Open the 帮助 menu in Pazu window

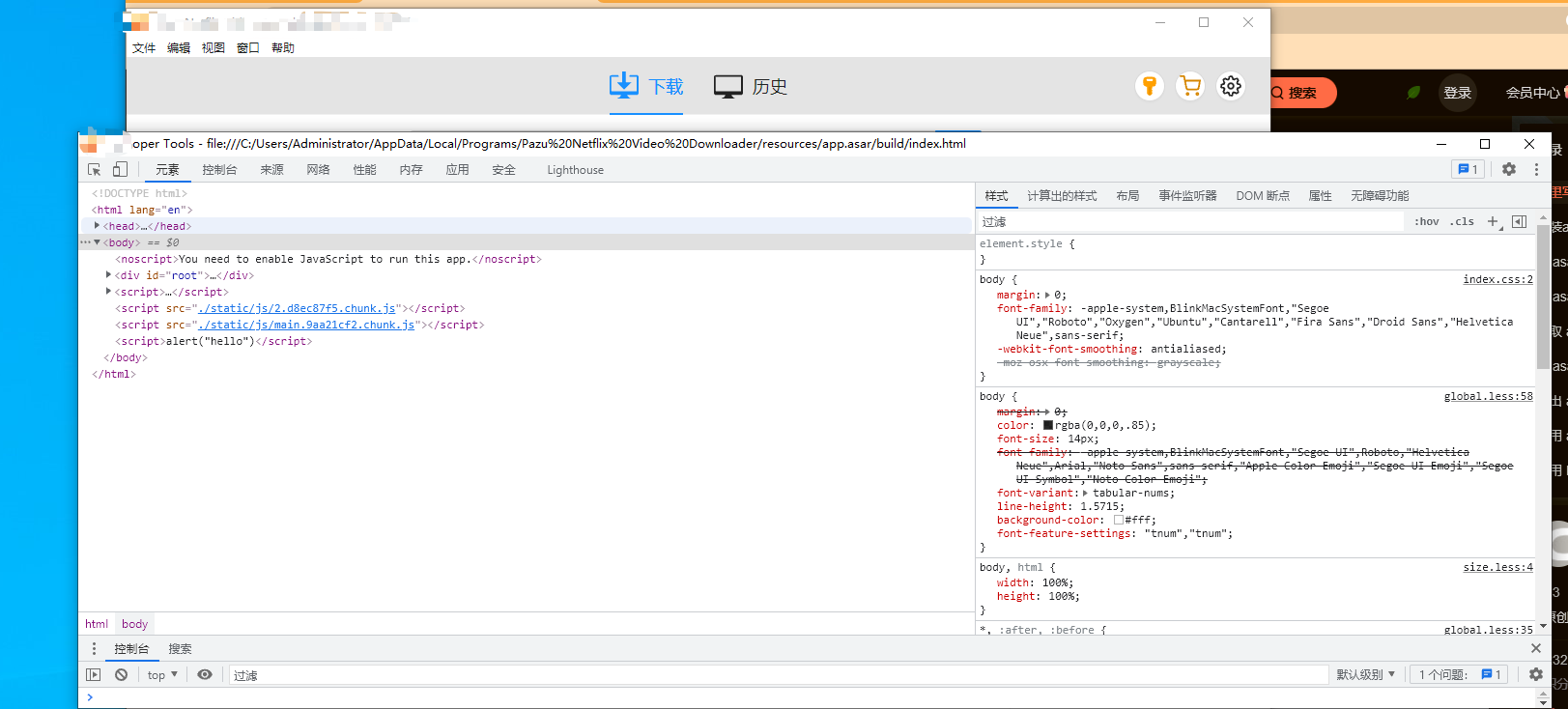tap(283, 47)
